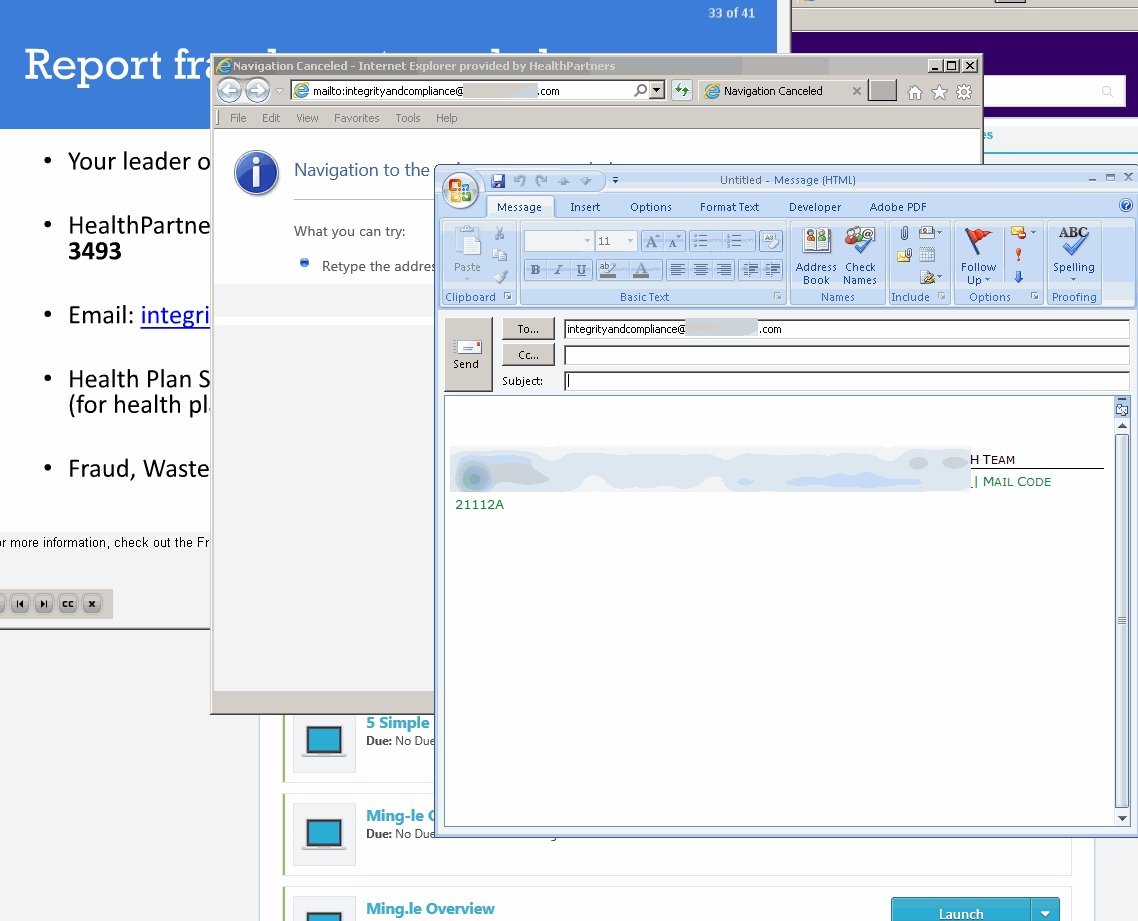Center the text alignment
The height and width of the screenshot is (921, 1138).
(x=700, y=270)
